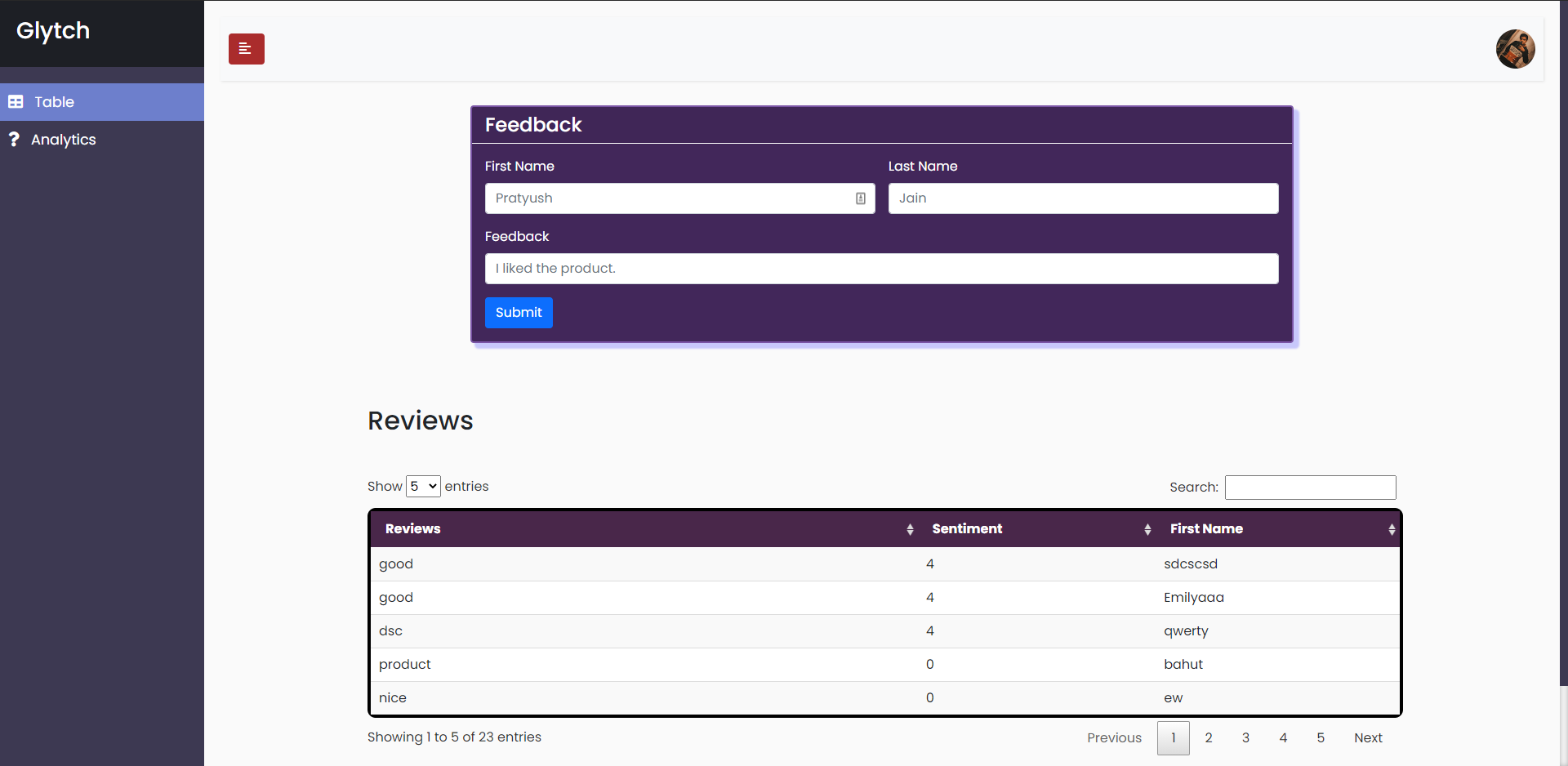This screenshot has width=1568, height=766.
Task: Open the Show entries count dropdown
Action: pyautogui.click(x=423, y=487)
